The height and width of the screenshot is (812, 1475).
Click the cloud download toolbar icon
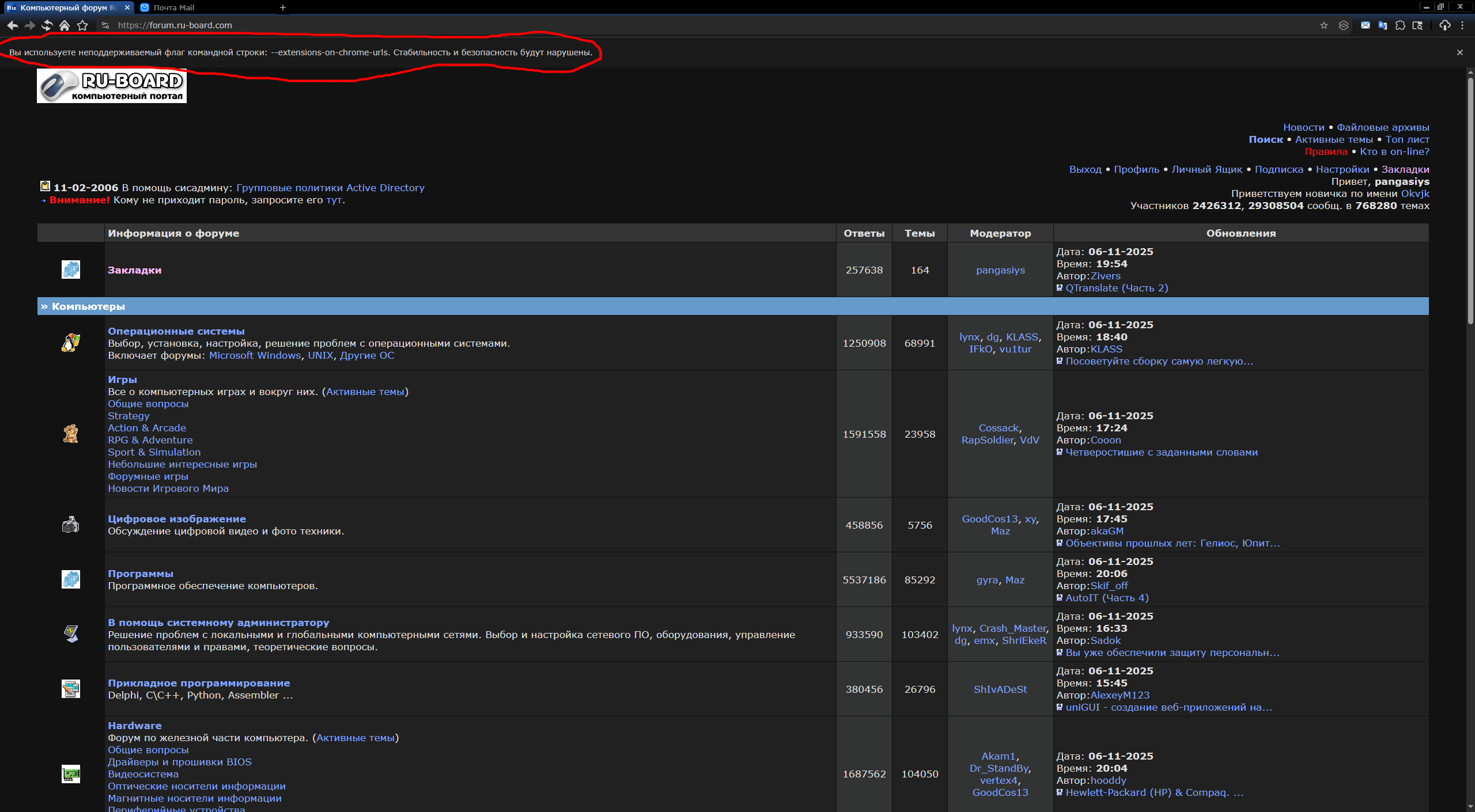coord(1444,25)
